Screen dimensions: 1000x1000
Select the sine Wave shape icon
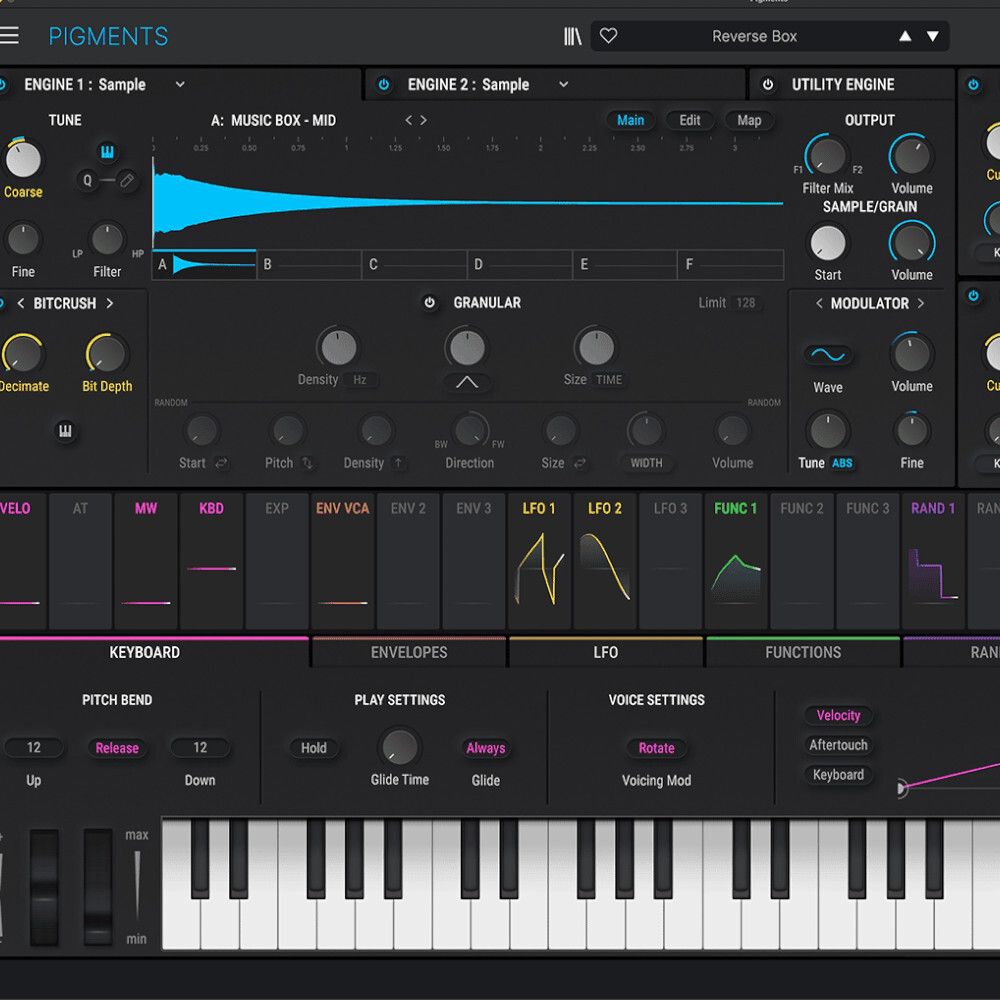tap(827, 355)
